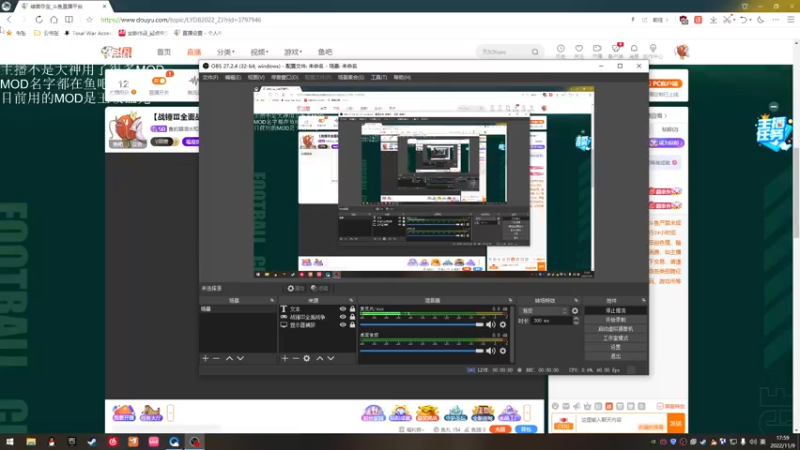The width and height of the screenshot is (800, 450).
Task: Click Douyu search input field
Action: [504, 52]
